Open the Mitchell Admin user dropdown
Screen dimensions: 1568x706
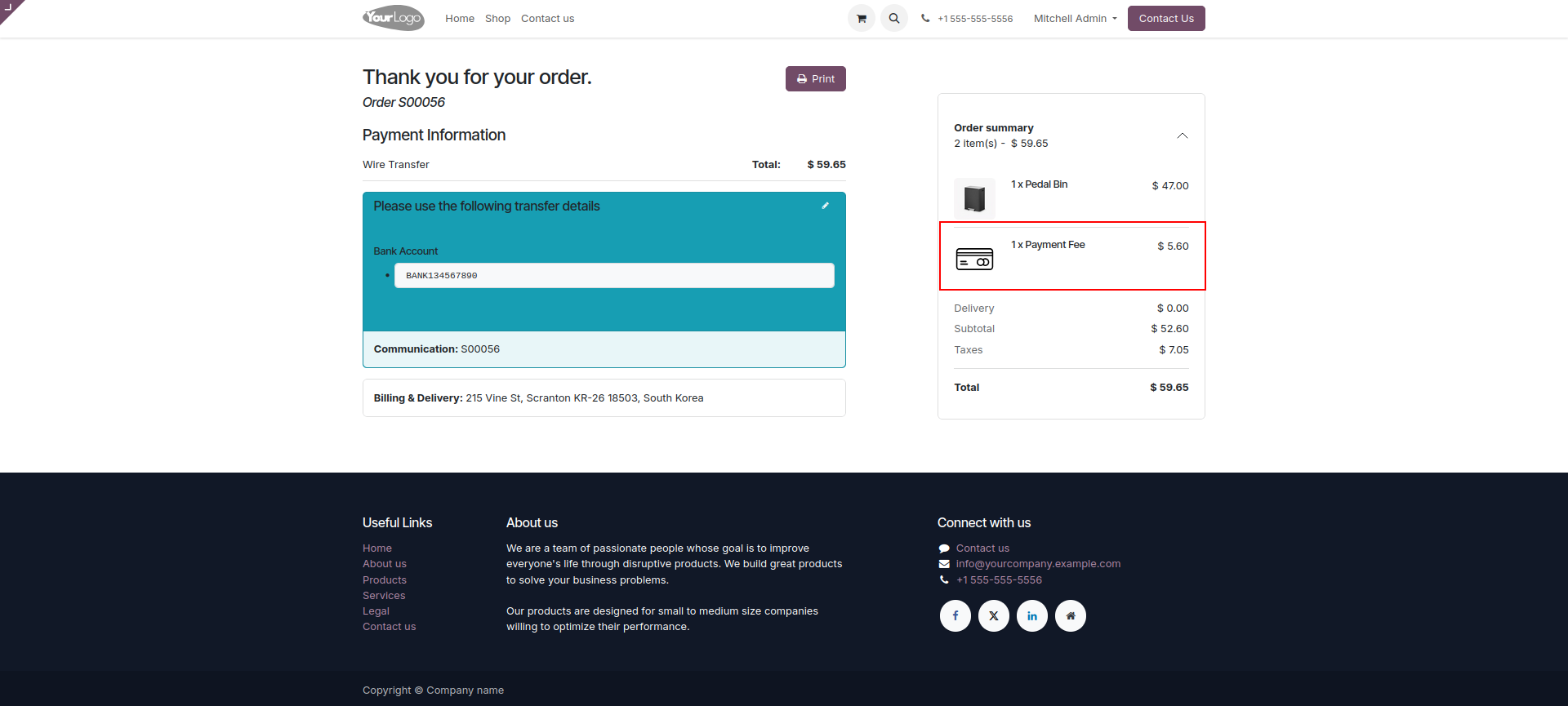(1075, 18)
